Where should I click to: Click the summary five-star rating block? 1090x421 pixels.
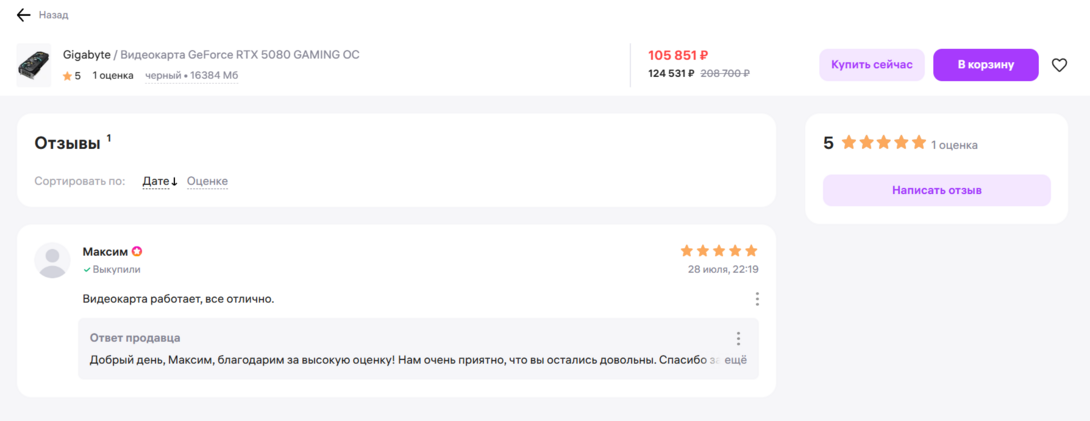[884, 143]
